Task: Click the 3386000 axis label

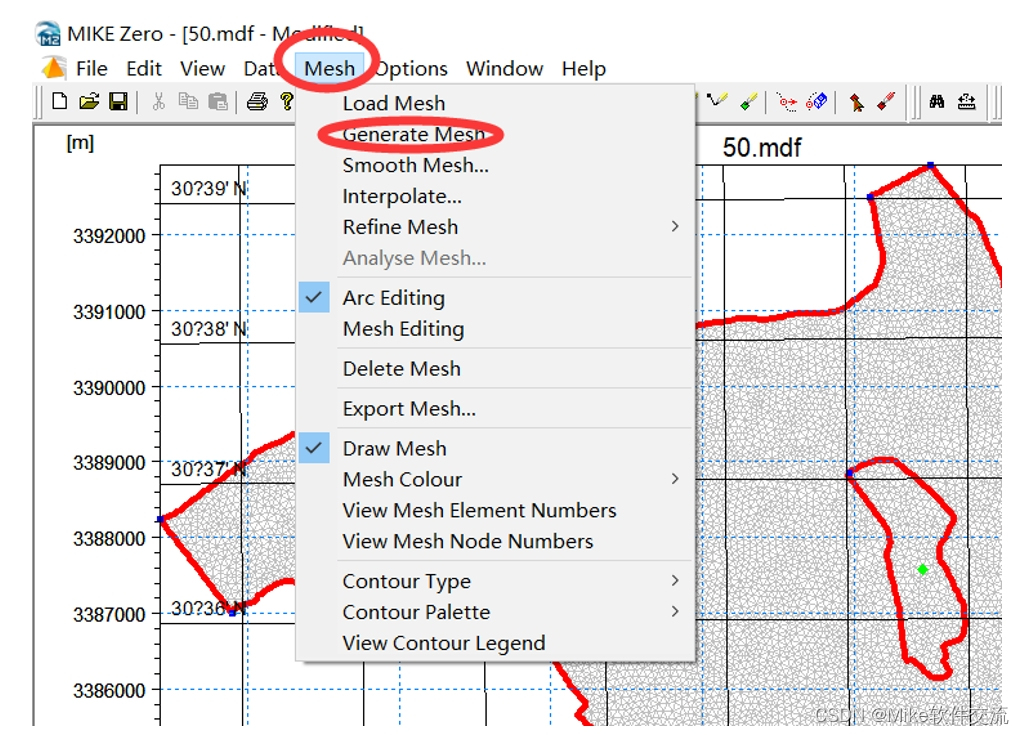Action: 109,691
